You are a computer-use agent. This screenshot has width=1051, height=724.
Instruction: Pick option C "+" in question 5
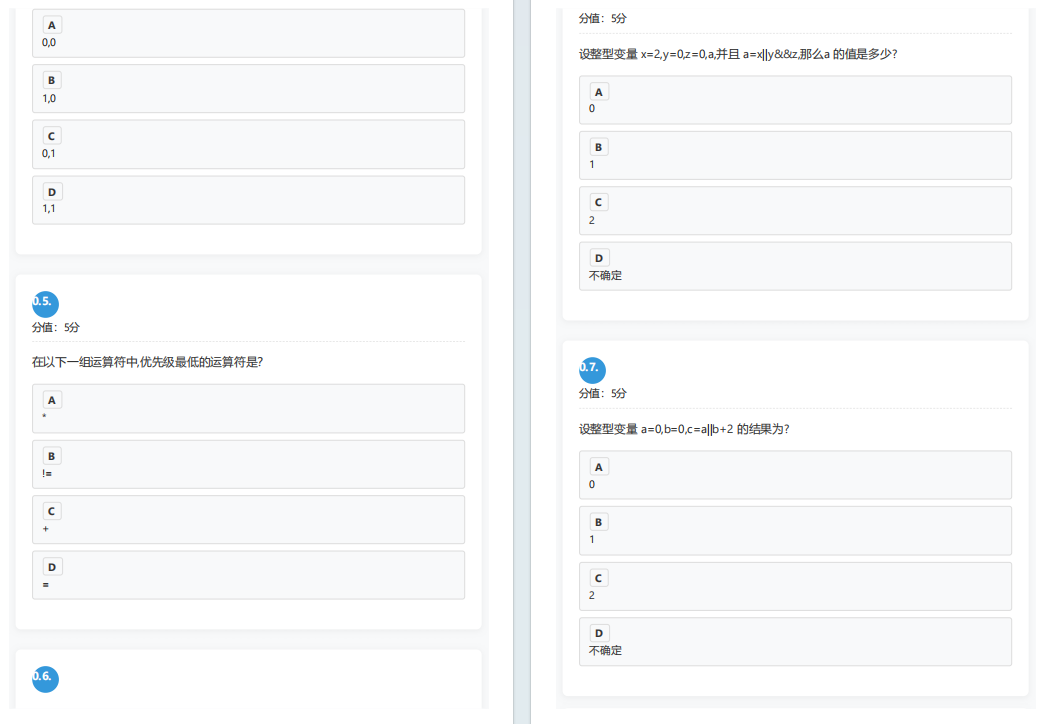pyautogui.click(x=248, y=519)
